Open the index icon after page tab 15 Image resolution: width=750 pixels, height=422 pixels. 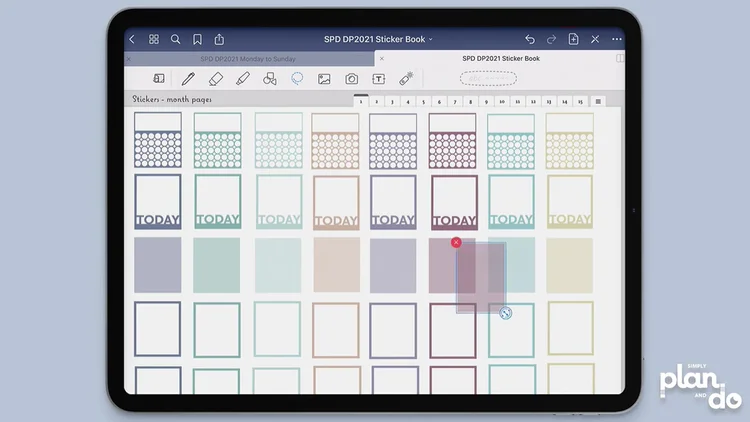click(x=598, y=101)
